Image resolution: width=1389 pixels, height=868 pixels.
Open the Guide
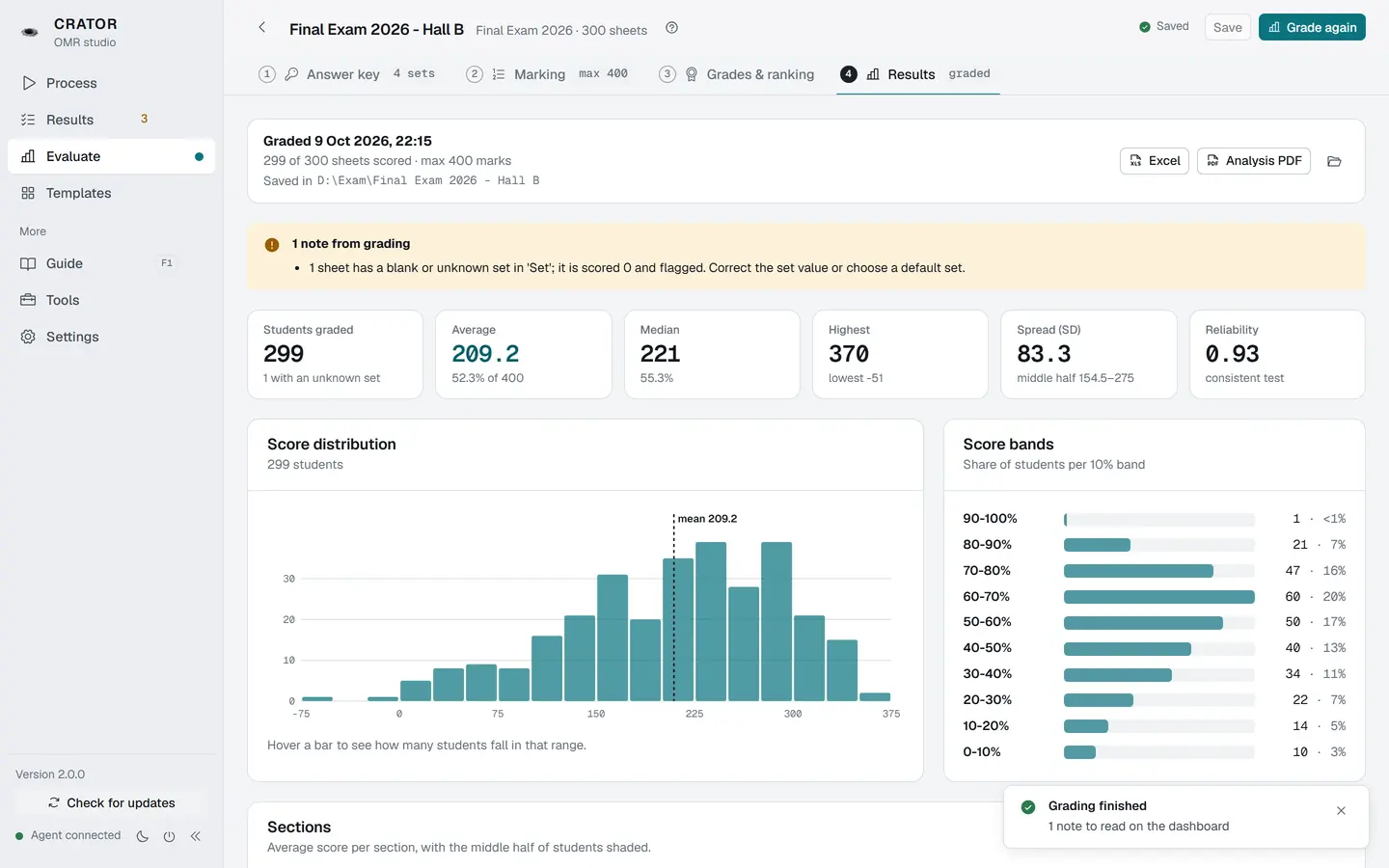pyautogui.click(x=111, y=263)
